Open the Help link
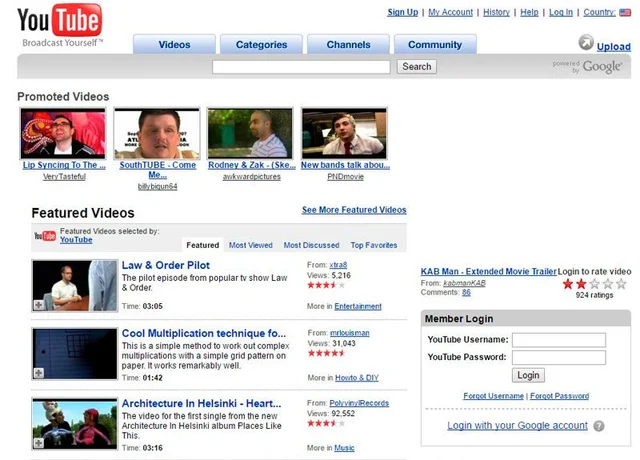This screenshot has height=460, width=640. (x=529, y=12)
